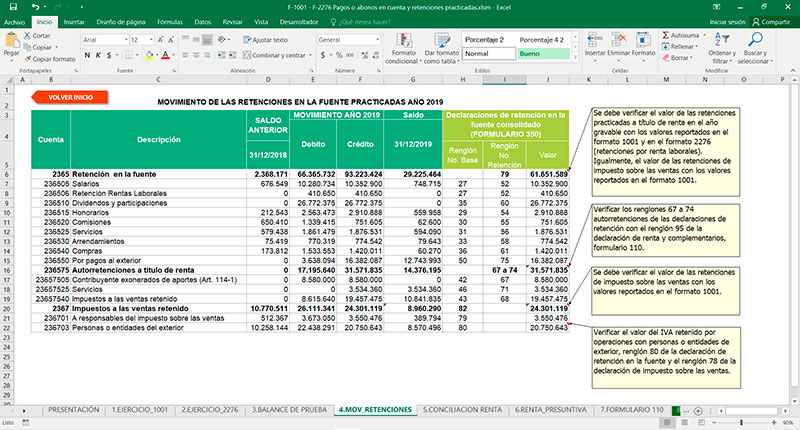Toggle align text left
This screenshot has height=430, width=800.
point(185,55)
